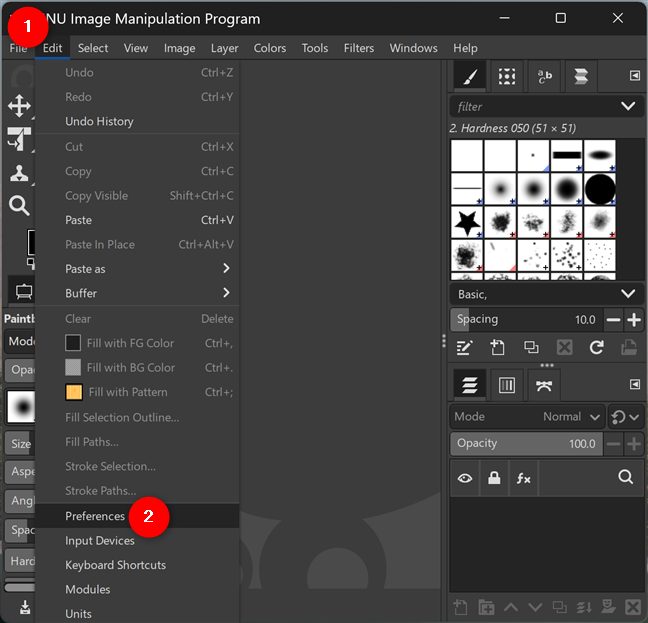Open the layer Mode Normal dropdown
Viewport: 648px width, 623px height.
527,416
